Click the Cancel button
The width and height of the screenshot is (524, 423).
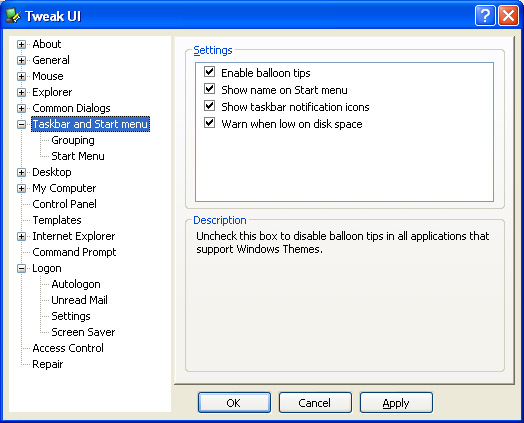click(315, 403)
